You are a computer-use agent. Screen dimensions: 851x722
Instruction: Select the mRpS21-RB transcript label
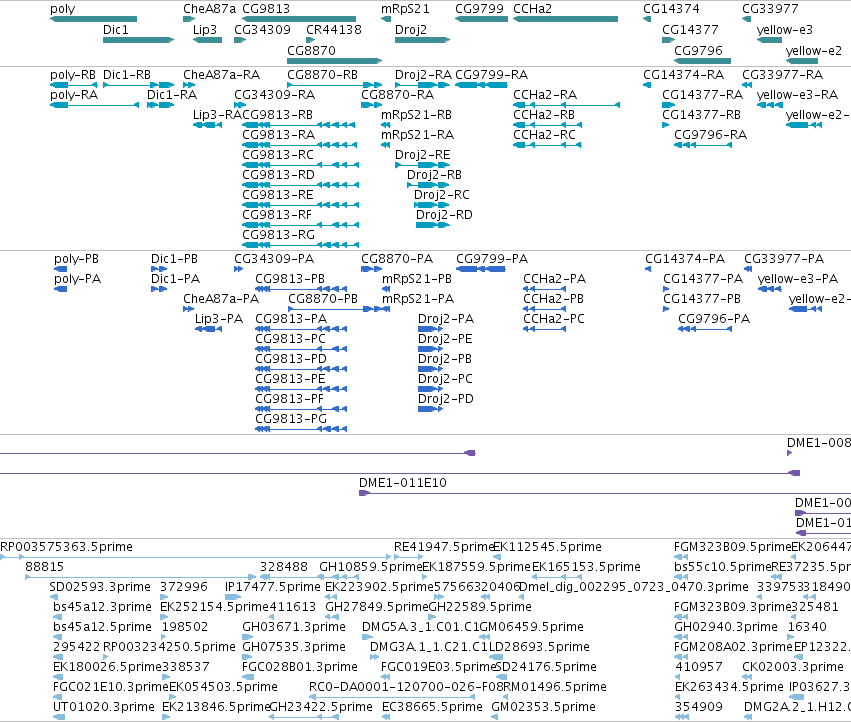pos(416,115)
